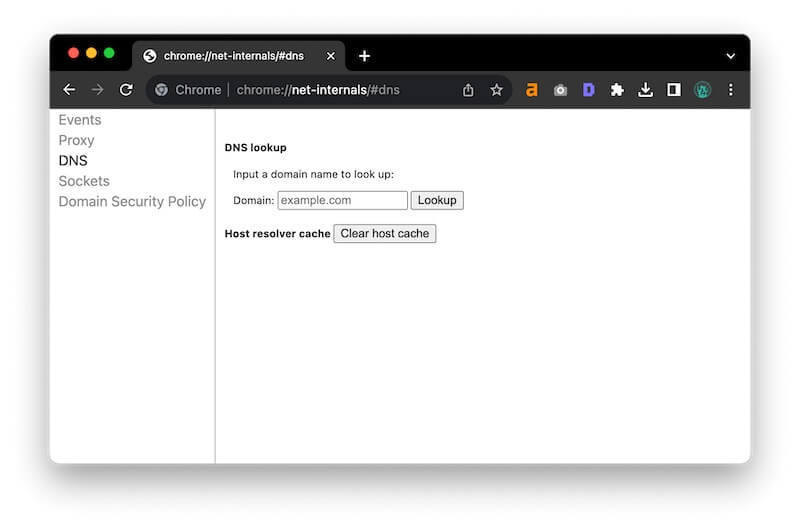Reload the net-internals page
The image size is (800, 529).
coord(126,90)
